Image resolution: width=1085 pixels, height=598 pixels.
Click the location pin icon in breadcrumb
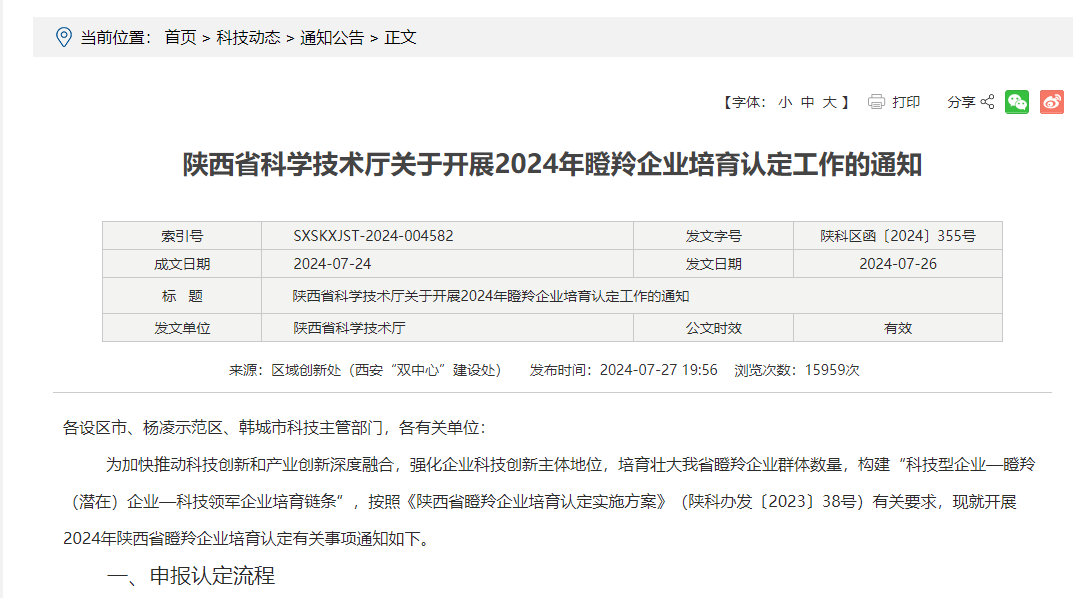click(63, 37)
